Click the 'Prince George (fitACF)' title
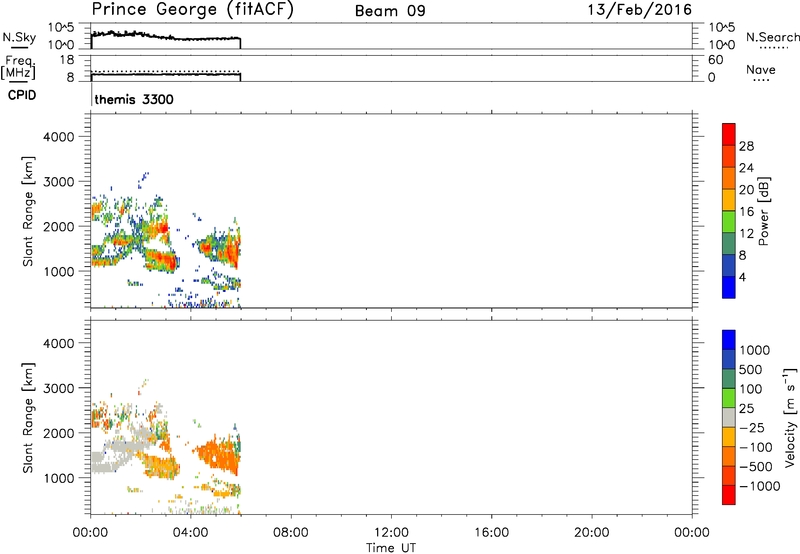Image resolution: width=800 pixels, height=554 pixels. click(192, 9)
